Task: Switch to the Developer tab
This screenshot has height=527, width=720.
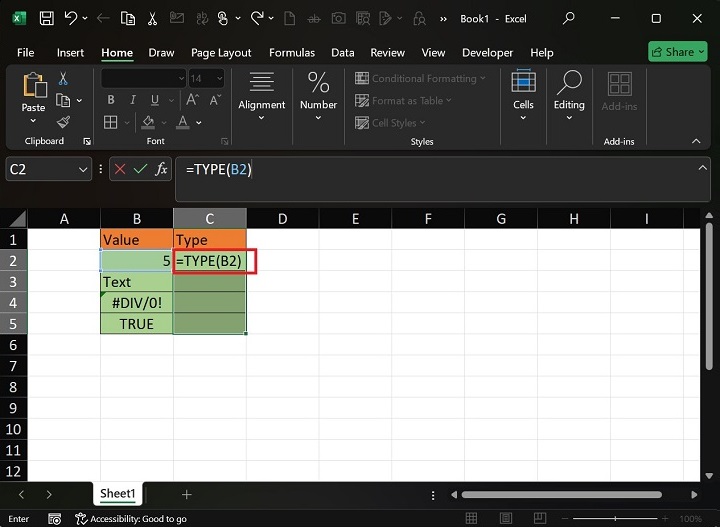Action: [487, 52]
